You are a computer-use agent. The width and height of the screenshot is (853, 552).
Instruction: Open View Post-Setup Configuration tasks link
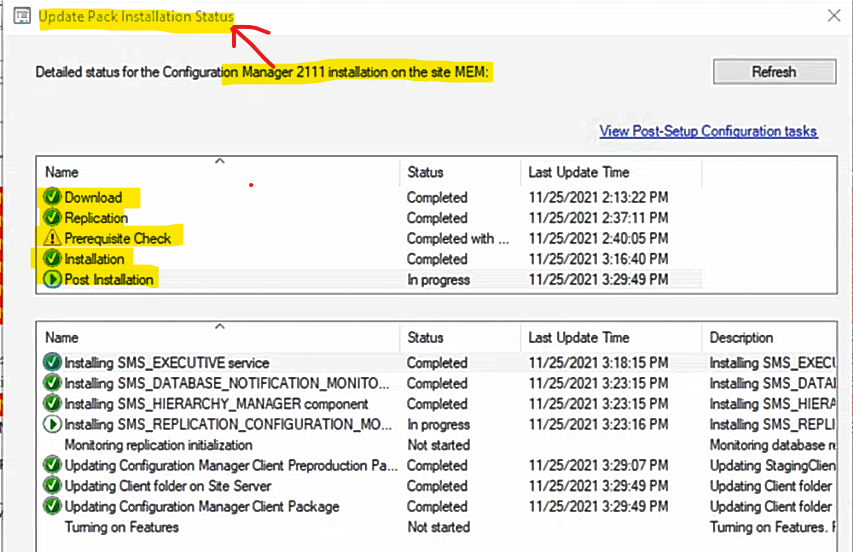pos(708,131)
